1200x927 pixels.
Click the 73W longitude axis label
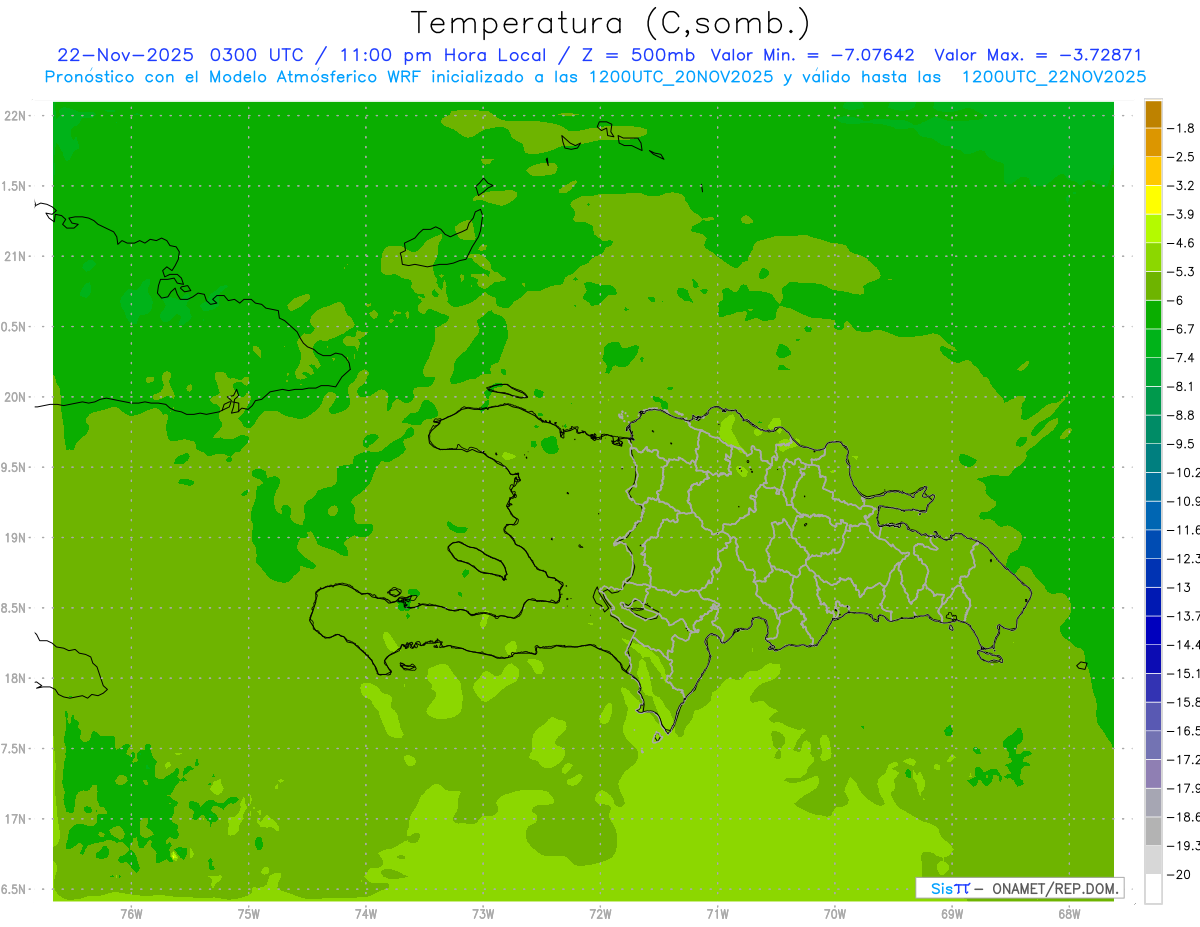[x=483, y=913]
